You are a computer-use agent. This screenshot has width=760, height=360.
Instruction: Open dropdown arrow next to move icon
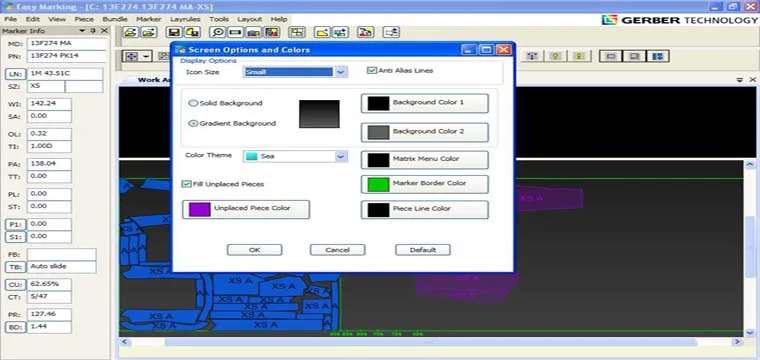pos(146,56)
